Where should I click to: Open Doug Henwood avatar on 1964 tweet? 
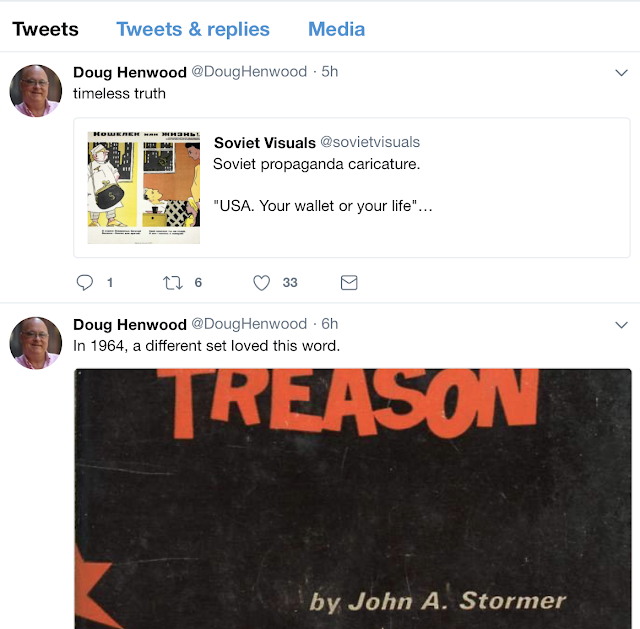pos(36,343)
